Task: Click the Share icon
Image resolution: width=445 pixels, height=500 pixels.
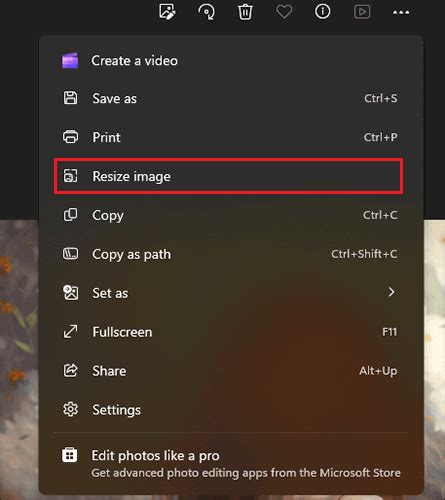Action: (70, 371)
